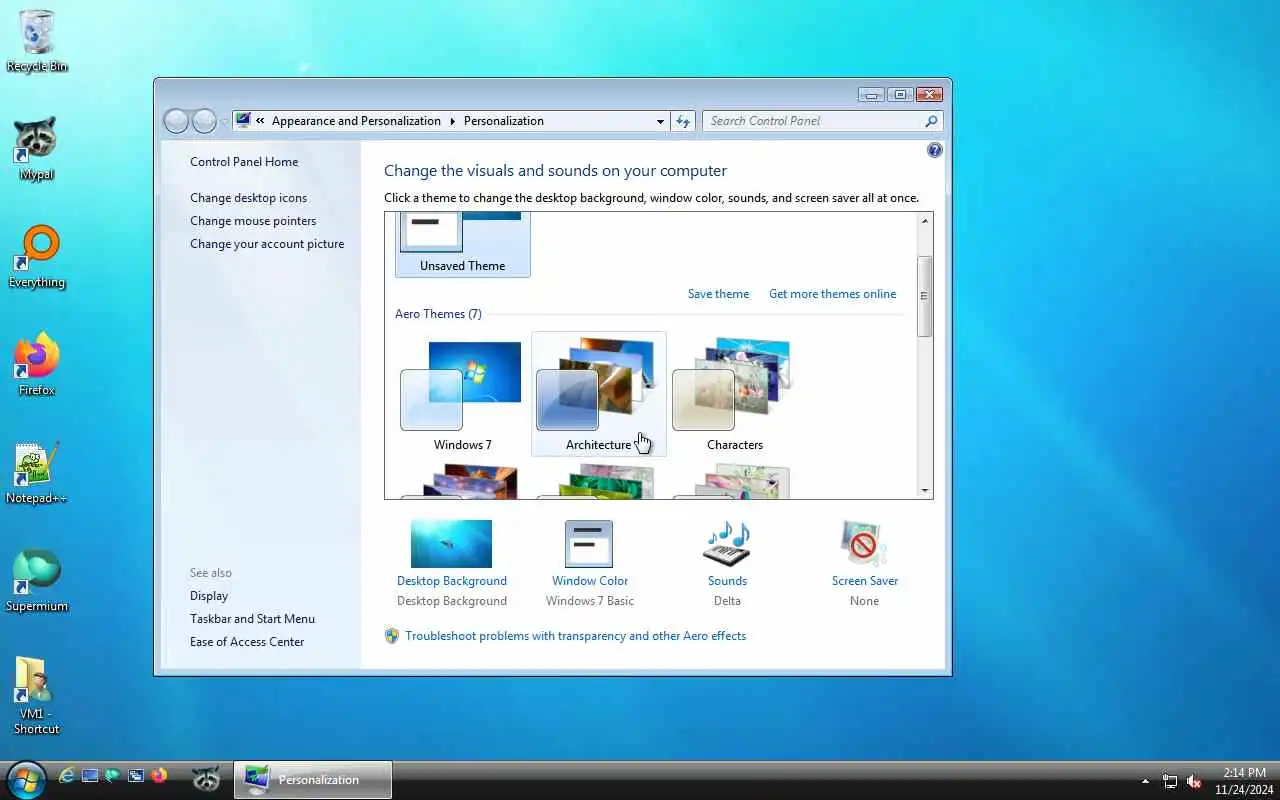The width and height of the screenshot is (1280, 800).
Task: Click the breadcrumb double-chevron expander
Action: [x=261, y=121]
